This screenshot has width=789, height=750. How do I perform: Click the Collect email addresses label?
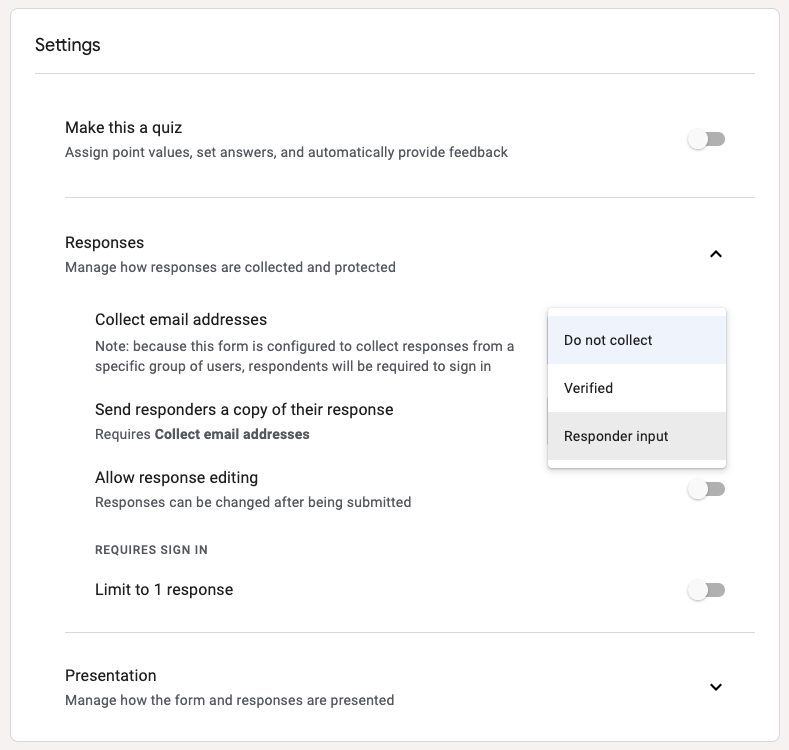tap(181, 320)
